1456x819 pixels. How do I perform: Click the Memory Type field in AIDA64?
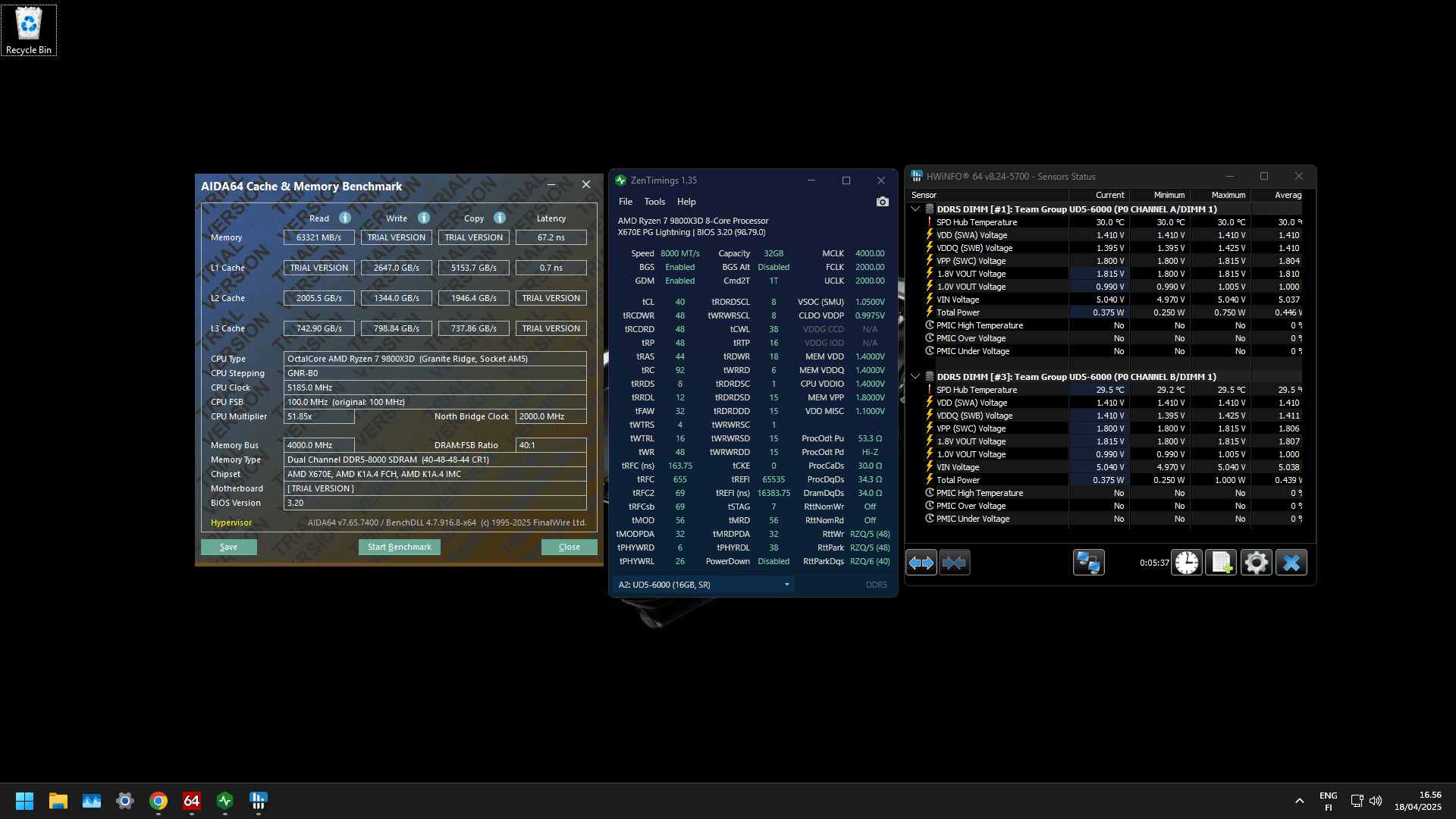pyautogui.click(x=435, y=460)
